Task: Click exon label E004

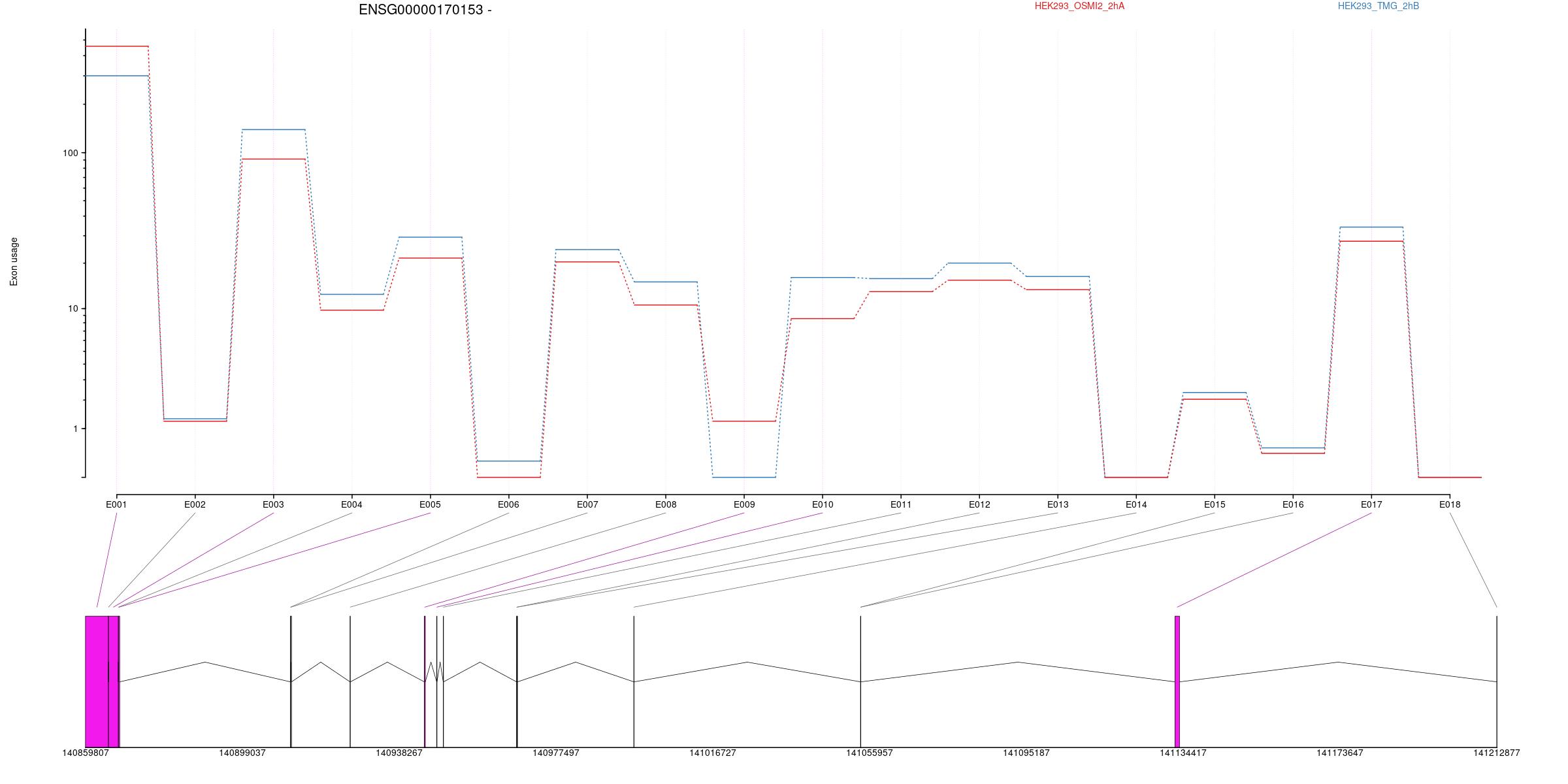Action: [351, 504]
